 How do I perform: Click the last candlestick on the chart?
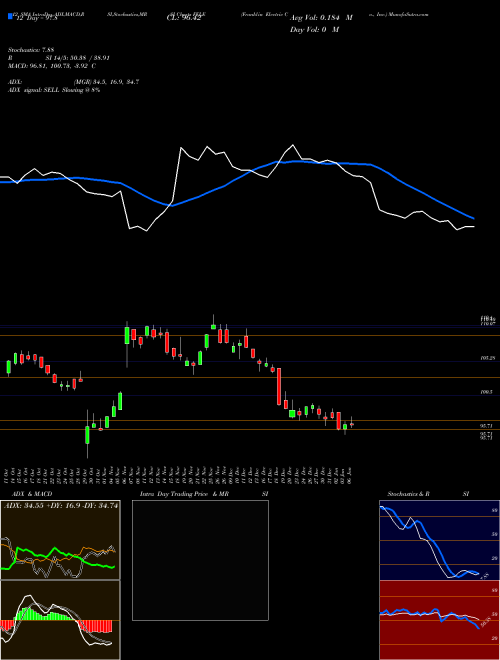[352, 424]
